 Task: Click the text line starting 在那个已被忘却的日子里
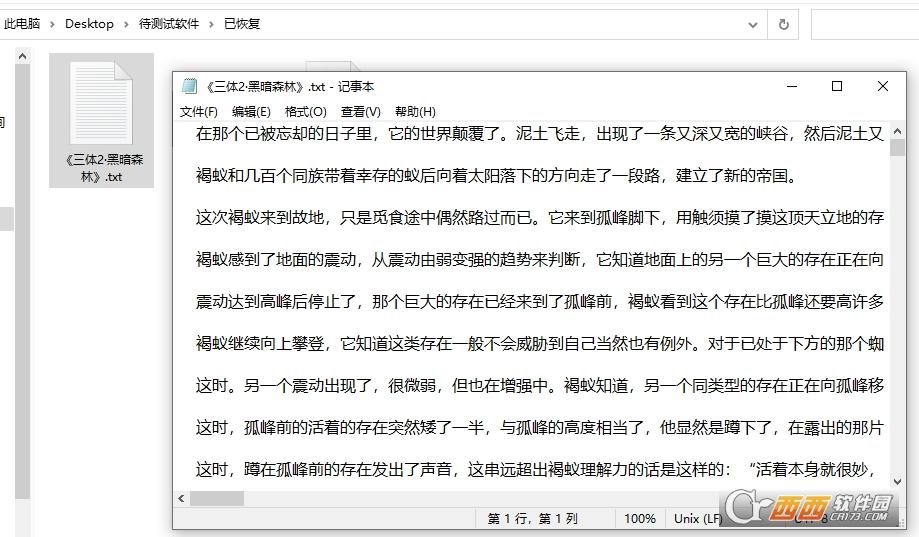tap(539, 134)
